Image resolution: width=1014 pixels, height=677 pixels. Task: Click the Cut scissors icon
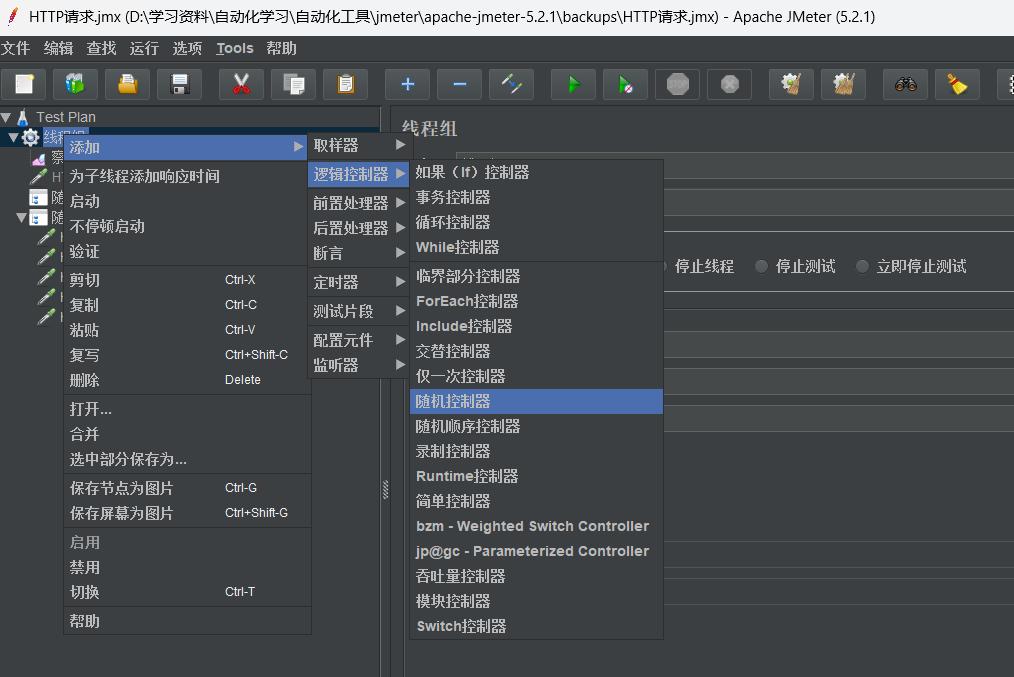click(241, 84)
